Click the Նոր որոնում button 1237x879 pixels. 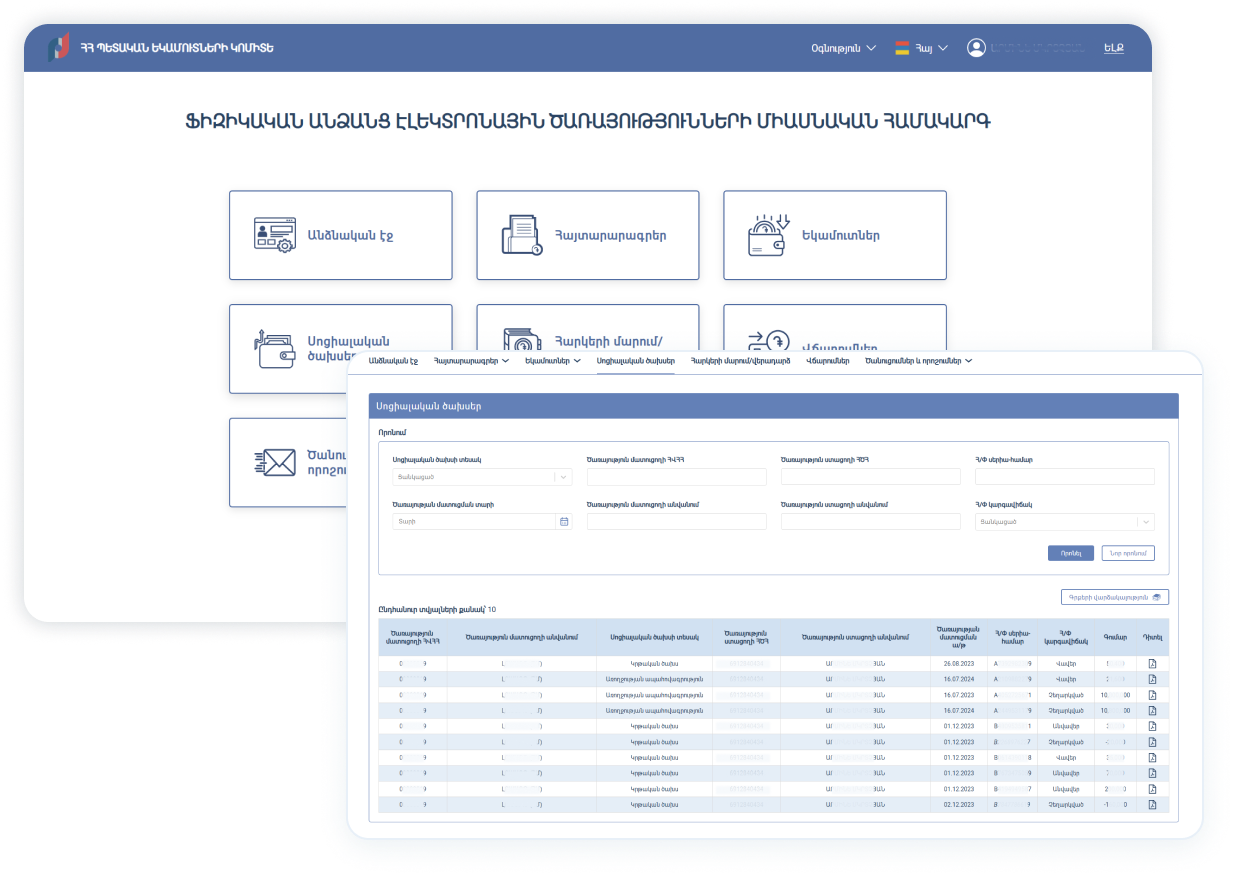coord(1128,553)
